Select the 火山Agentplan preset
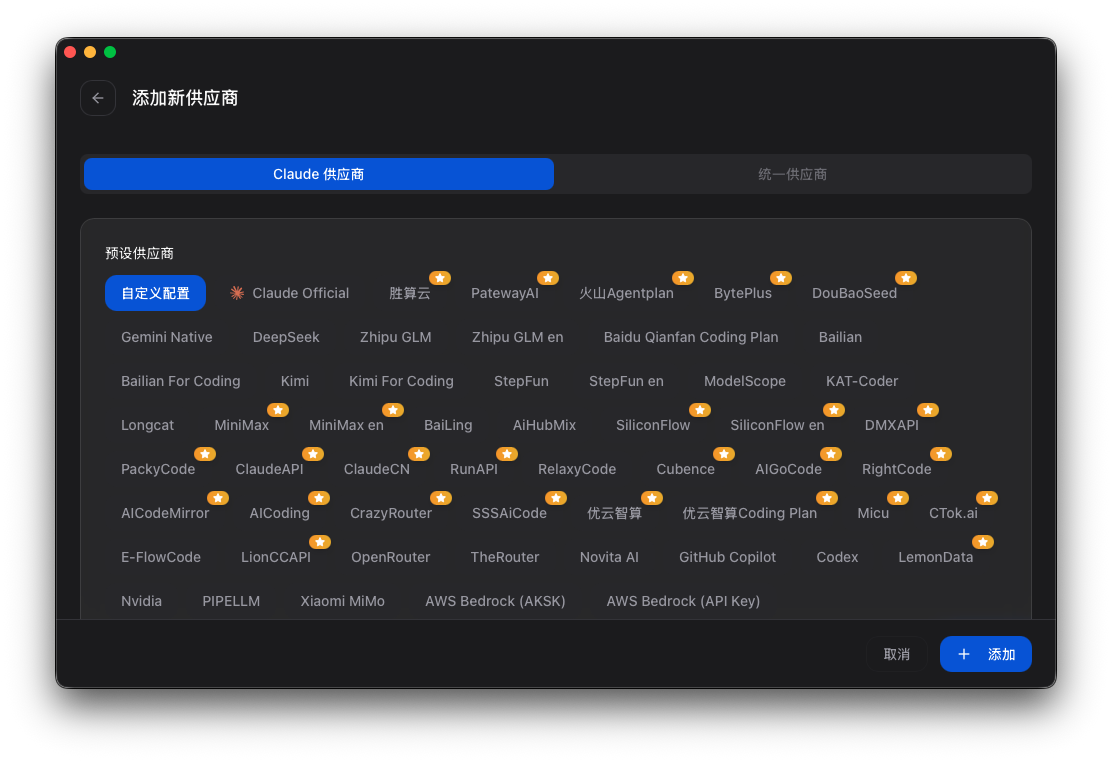The width and height of the screenshot is (1112, 762). [x=626, y=293]
